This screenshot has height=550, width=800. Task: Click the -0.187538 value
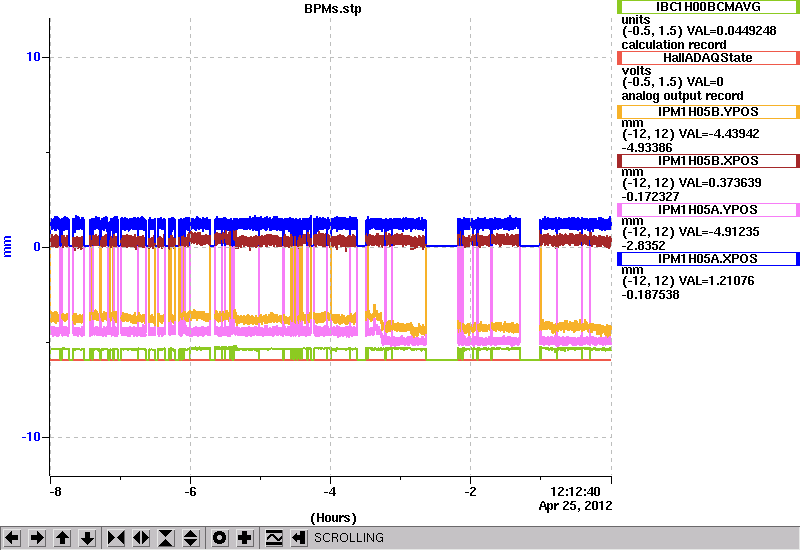[650, 295]
